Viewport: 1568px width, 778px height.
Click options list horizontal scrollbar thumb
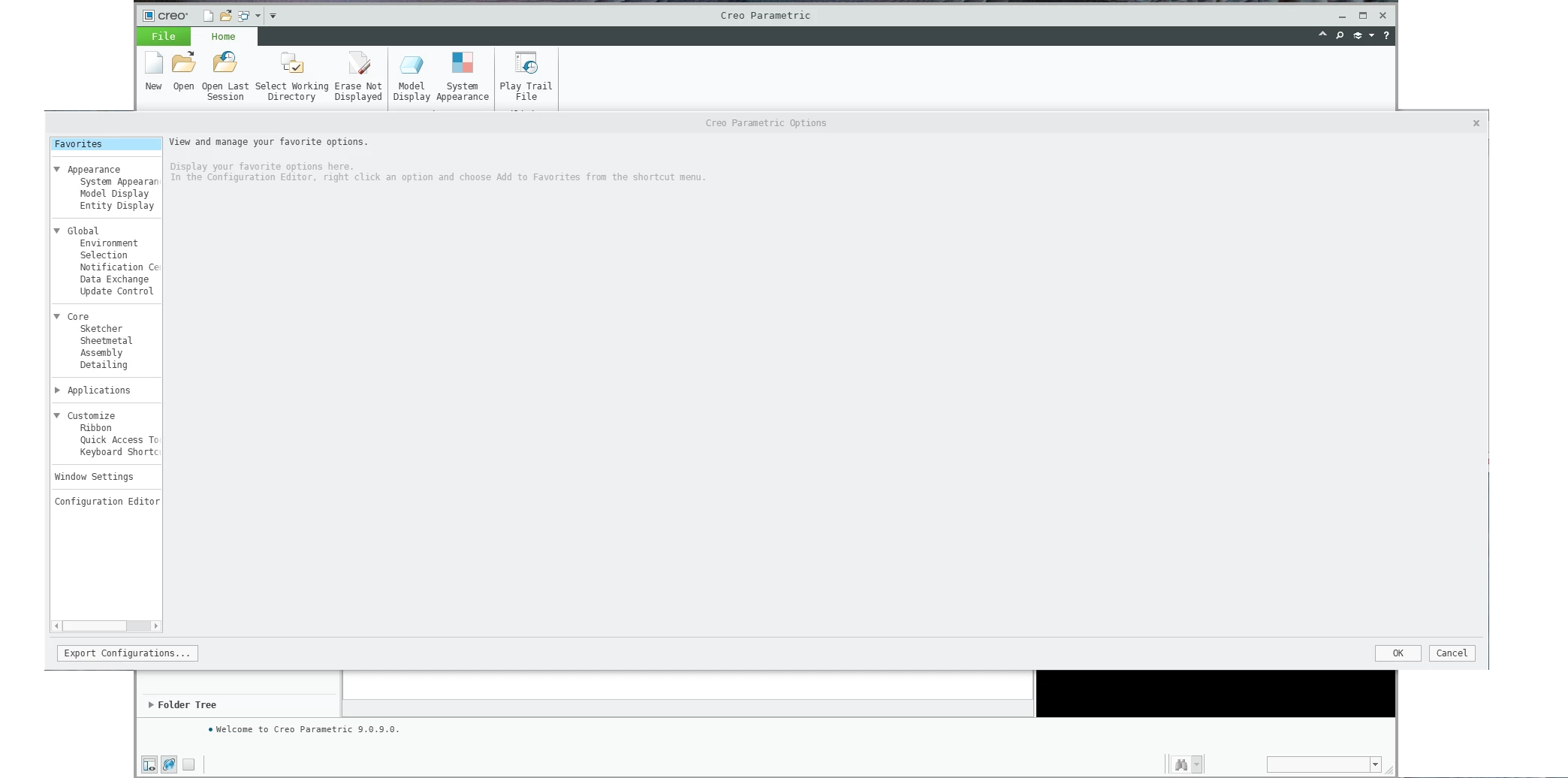(x=95, y=626)
